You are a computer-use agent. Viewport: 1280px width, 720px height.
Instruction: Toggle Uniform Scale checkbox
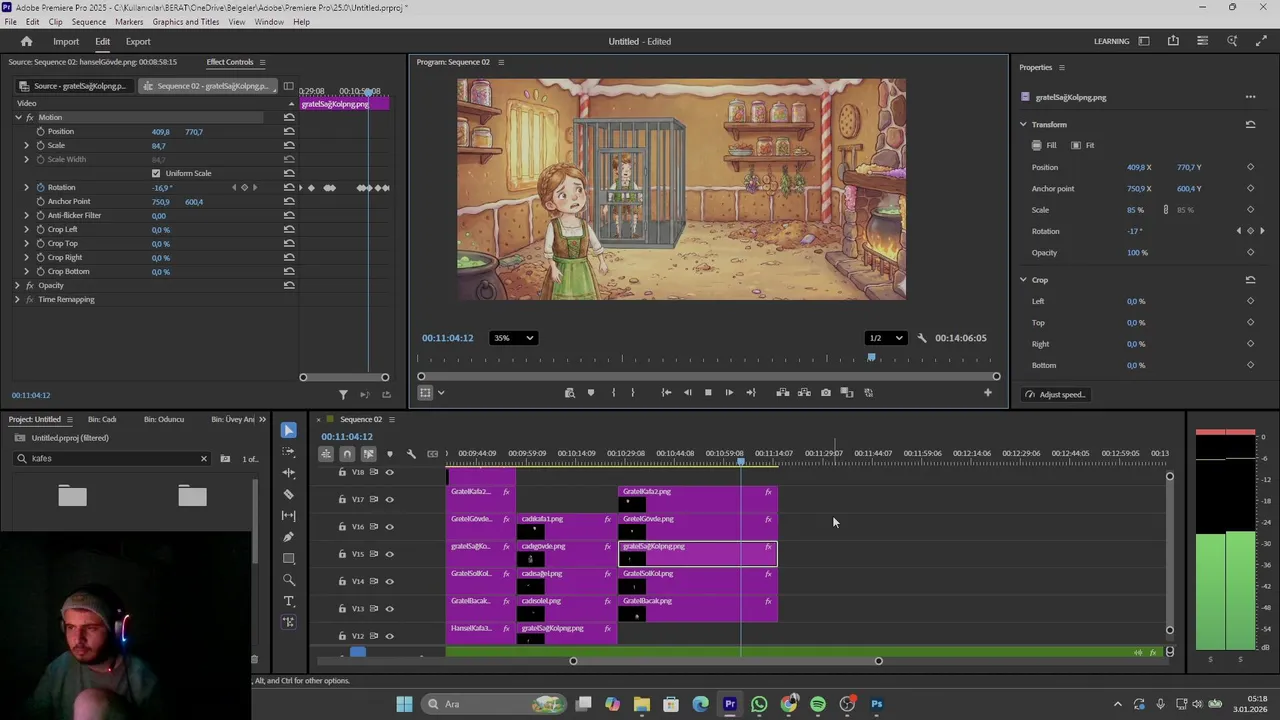coord(156,173)
